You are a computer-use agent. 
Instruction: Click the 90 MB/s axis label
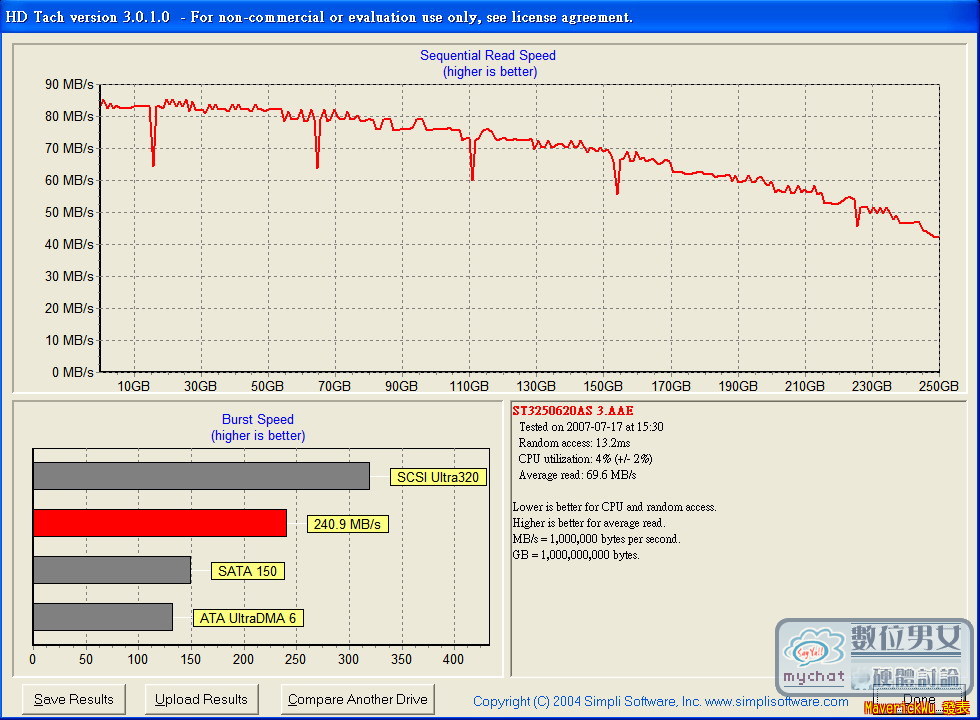(69, 84)
